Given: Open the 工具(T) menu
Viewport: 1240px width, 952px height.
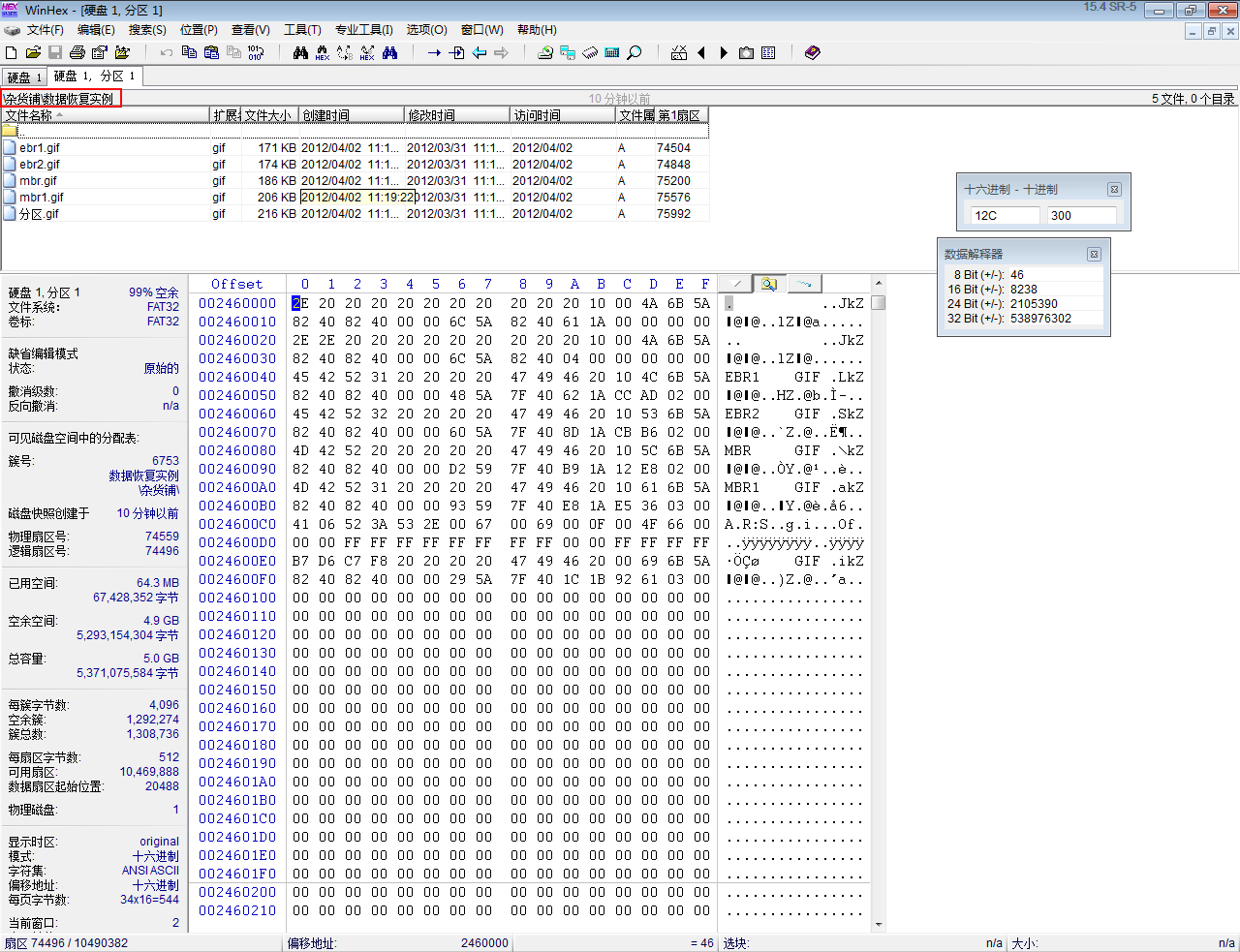Looking at the screenshot, I should coord(302,30).
